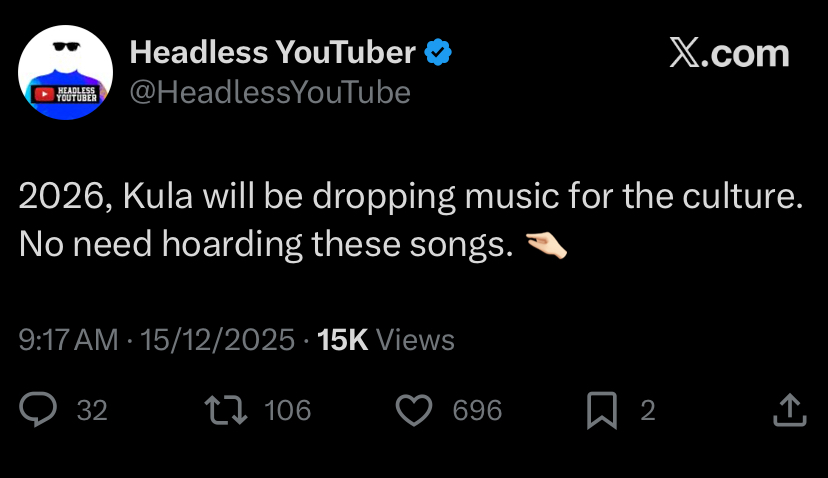The image size is (828, 478).
Task: Tap the share upload icon
Action: coord(789,410)
